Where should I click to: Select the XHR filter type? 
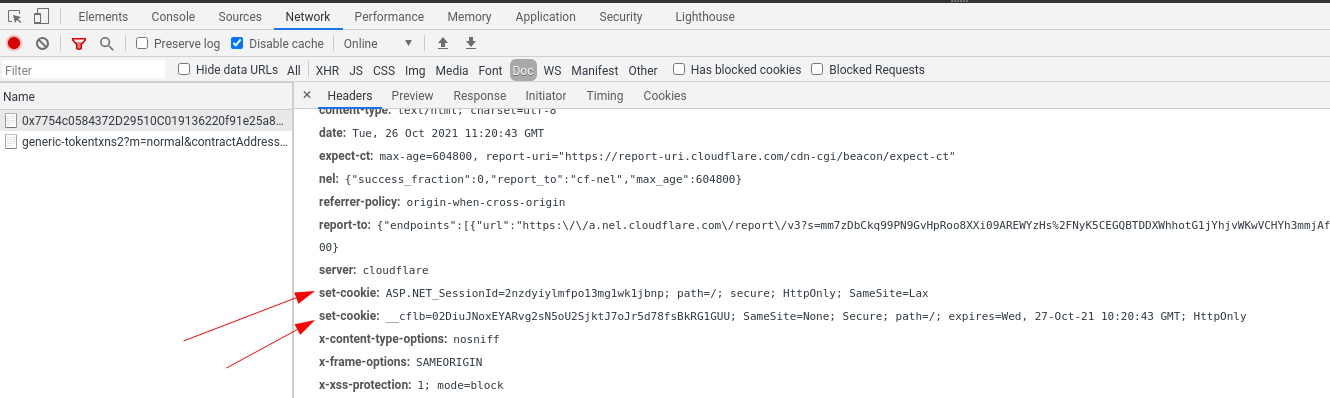327,70
